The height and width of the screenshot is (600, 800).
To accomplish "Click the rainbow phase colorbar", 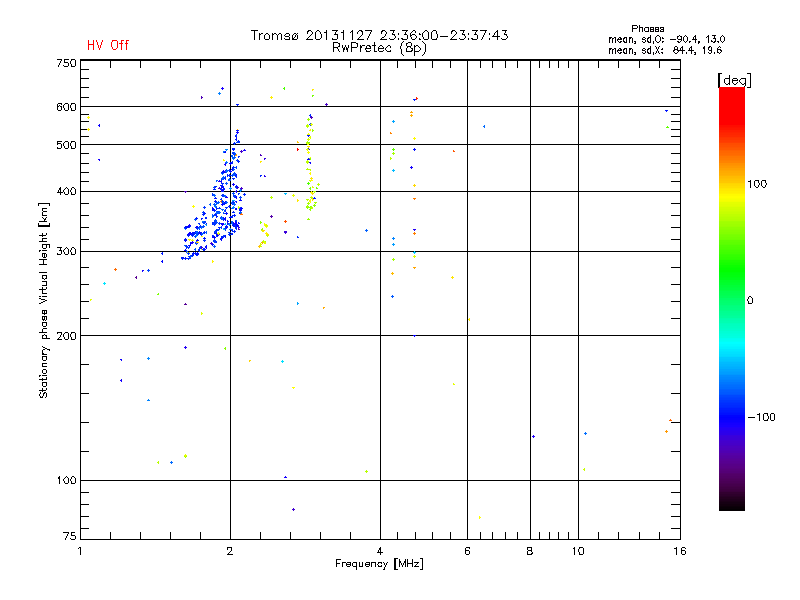I will point(732,298).
